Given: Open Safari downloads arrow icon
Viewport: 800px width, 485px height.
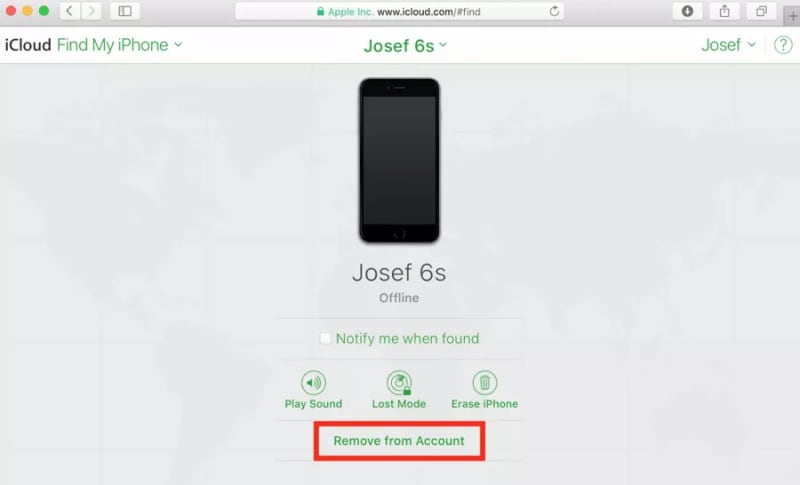Looking at the screenshot, I should coord(687,11).
